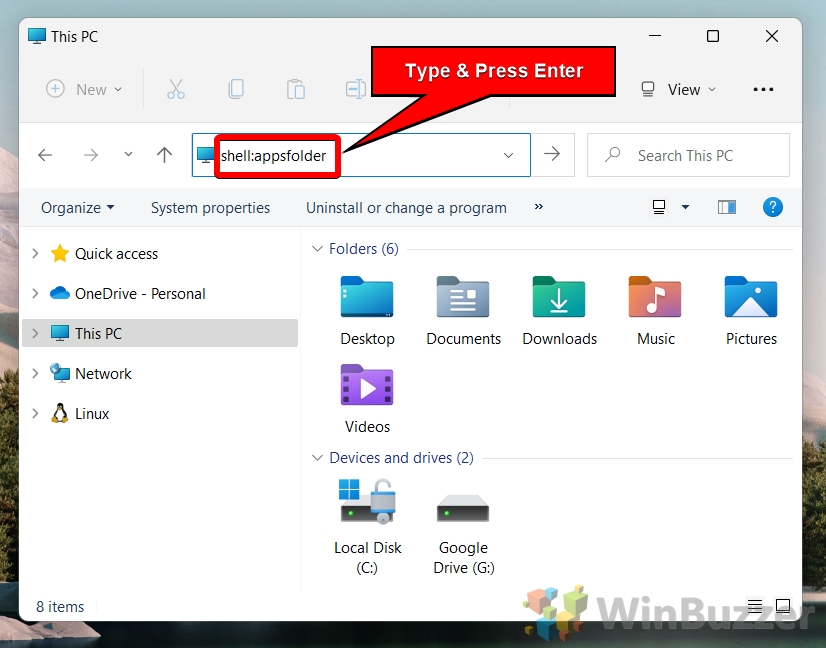Screen dimensions: 826x648
Task: Collapse the Folders (6) group
Action: click(x=317, y=248)
